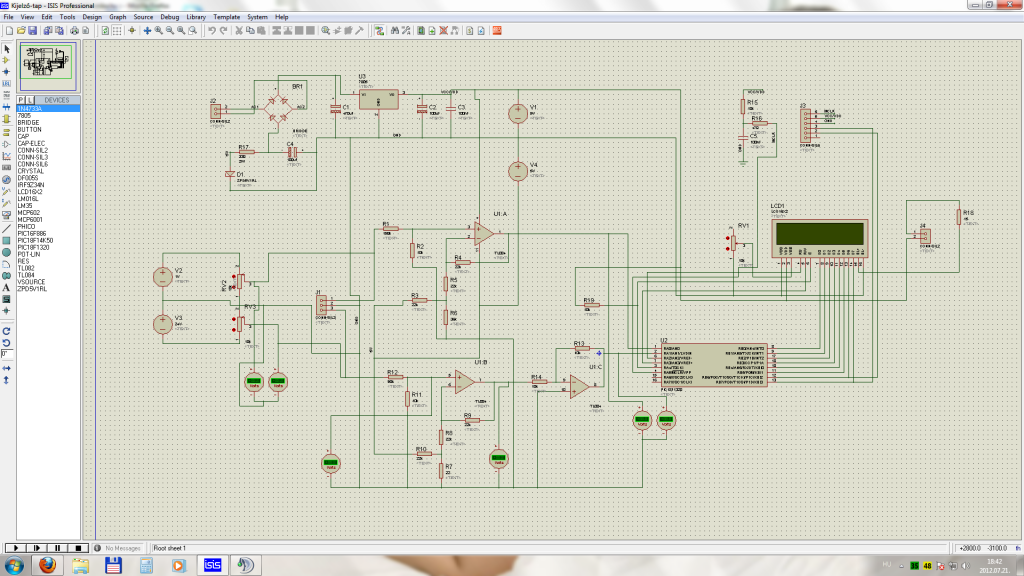Select the 2D Line graphics tool

tap(7, 228)
